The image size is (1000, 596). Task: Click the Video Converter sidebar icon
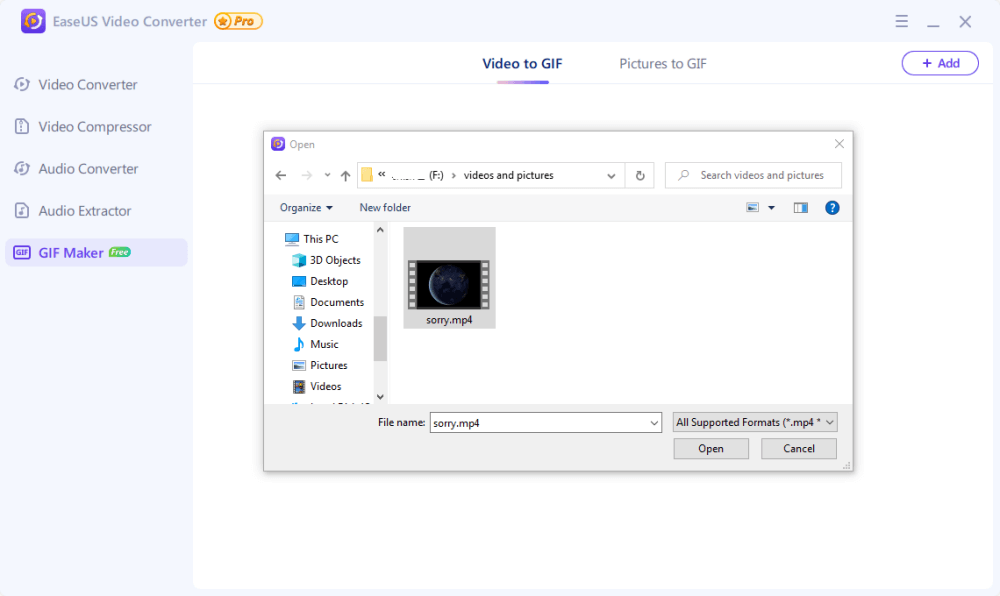pos(22,85)
